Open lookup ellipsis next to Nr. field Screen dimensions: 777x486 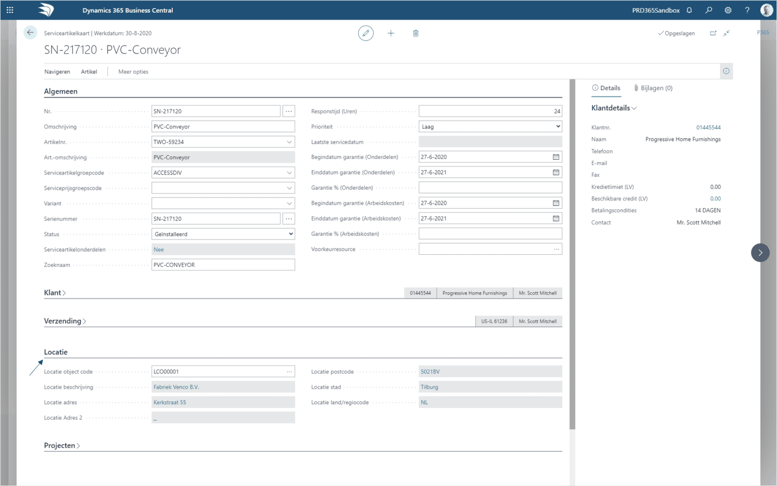[289, 111]
